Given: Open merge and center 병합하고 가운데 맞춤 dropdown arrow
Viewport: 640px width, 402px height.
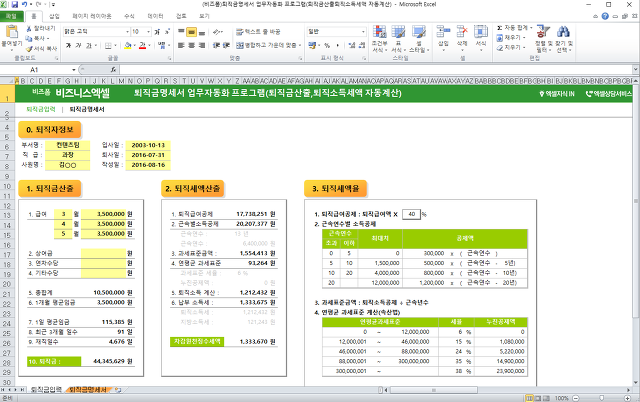Looking at the screenshot, I should click(300, 45).
